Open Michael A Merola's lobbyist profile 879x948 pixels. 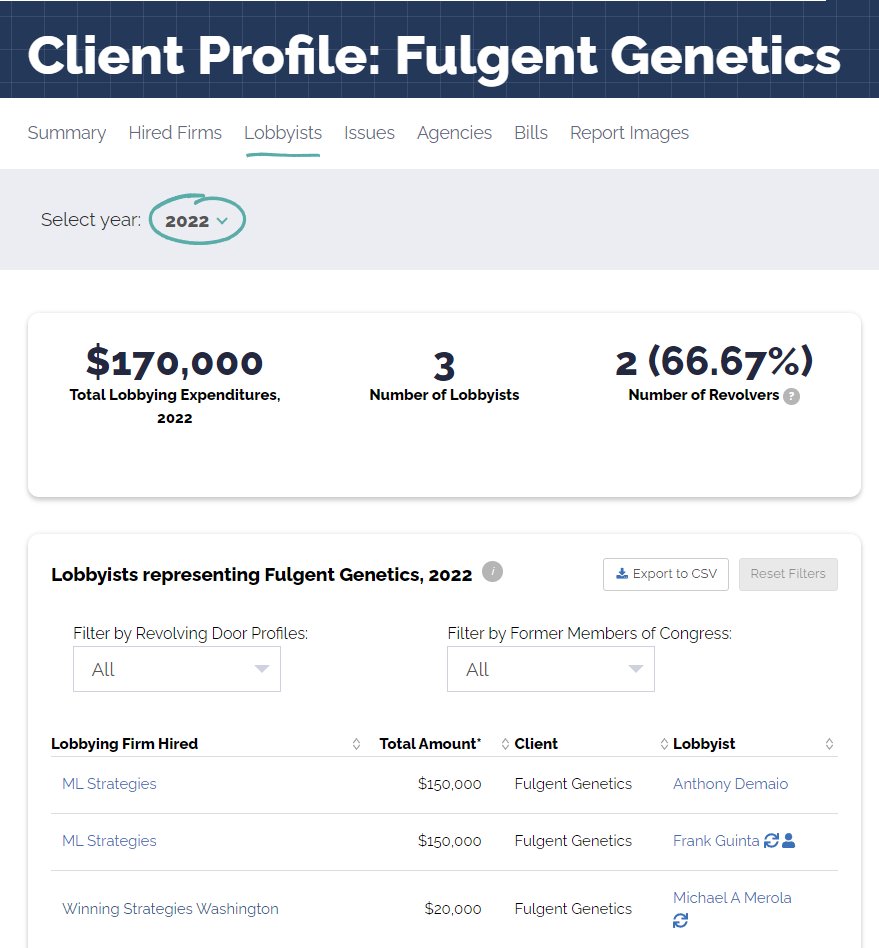[x=732, y=897]
